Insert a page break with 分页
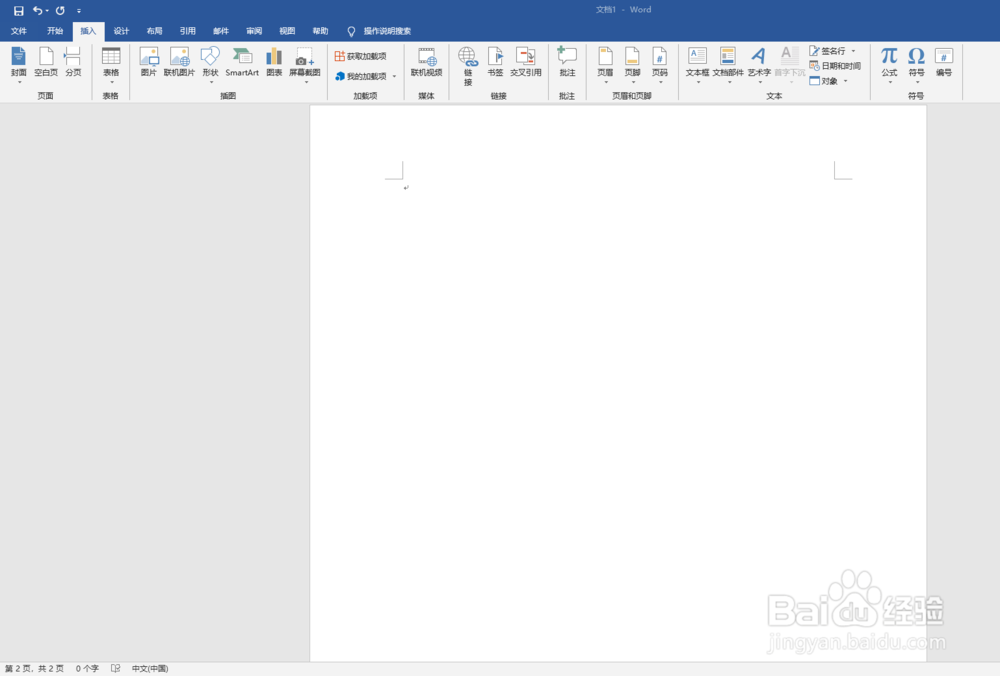Viewport: 1000px width, 676px height. [73, 62]
